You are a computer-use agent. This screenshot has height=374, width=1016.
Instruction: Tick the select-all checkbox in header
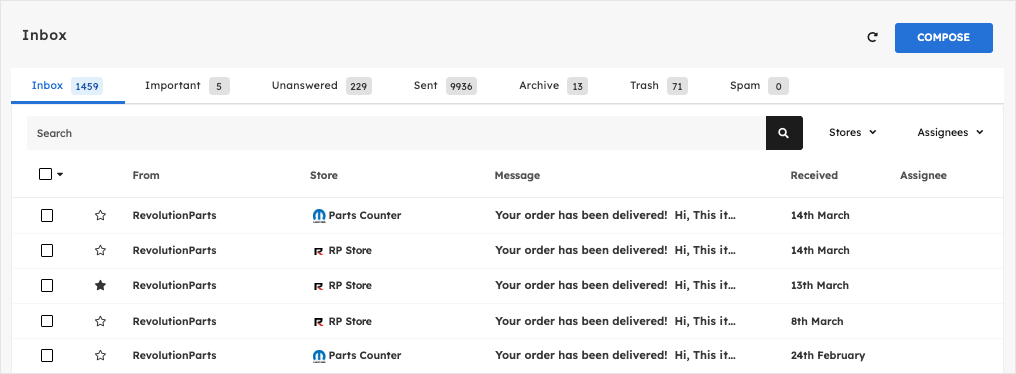[45, 174]
